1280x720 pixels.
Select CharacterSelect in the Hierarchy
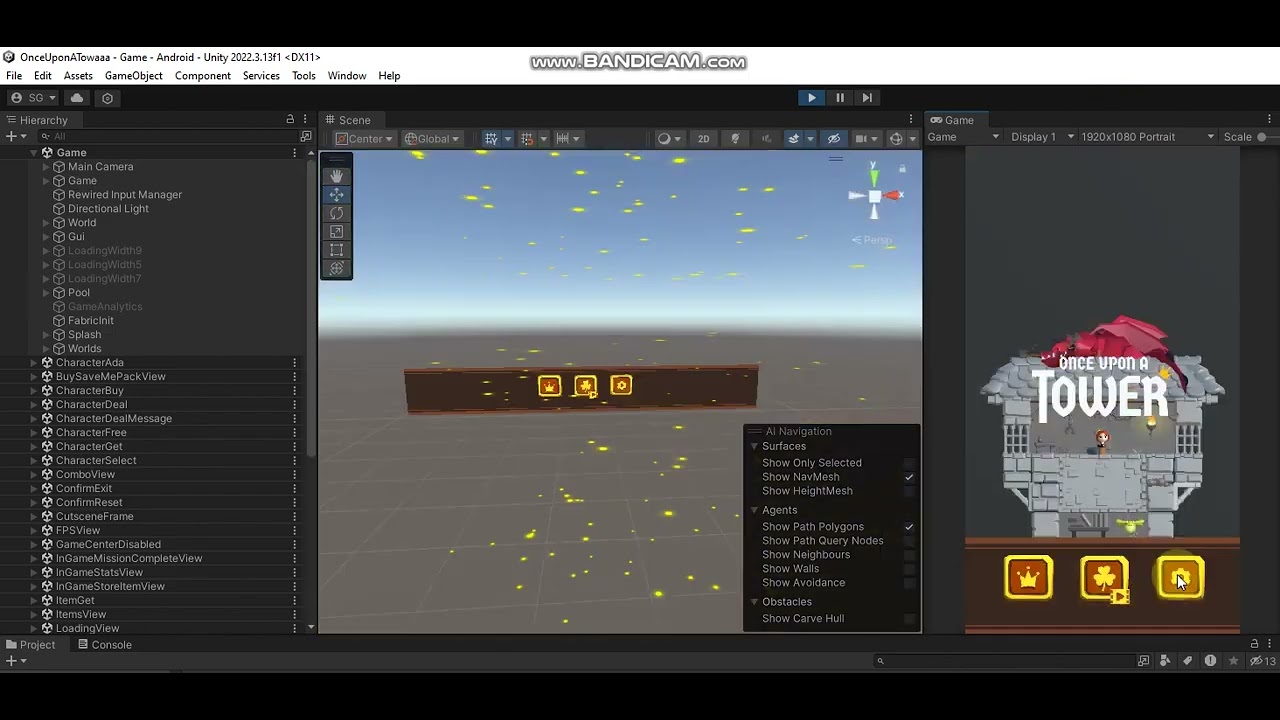pos(96,461)
